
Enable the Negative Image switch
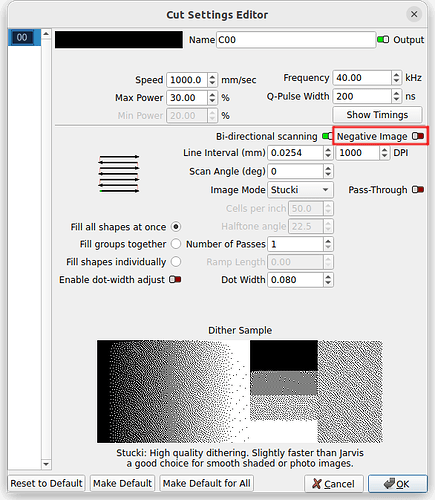point(418,136)
